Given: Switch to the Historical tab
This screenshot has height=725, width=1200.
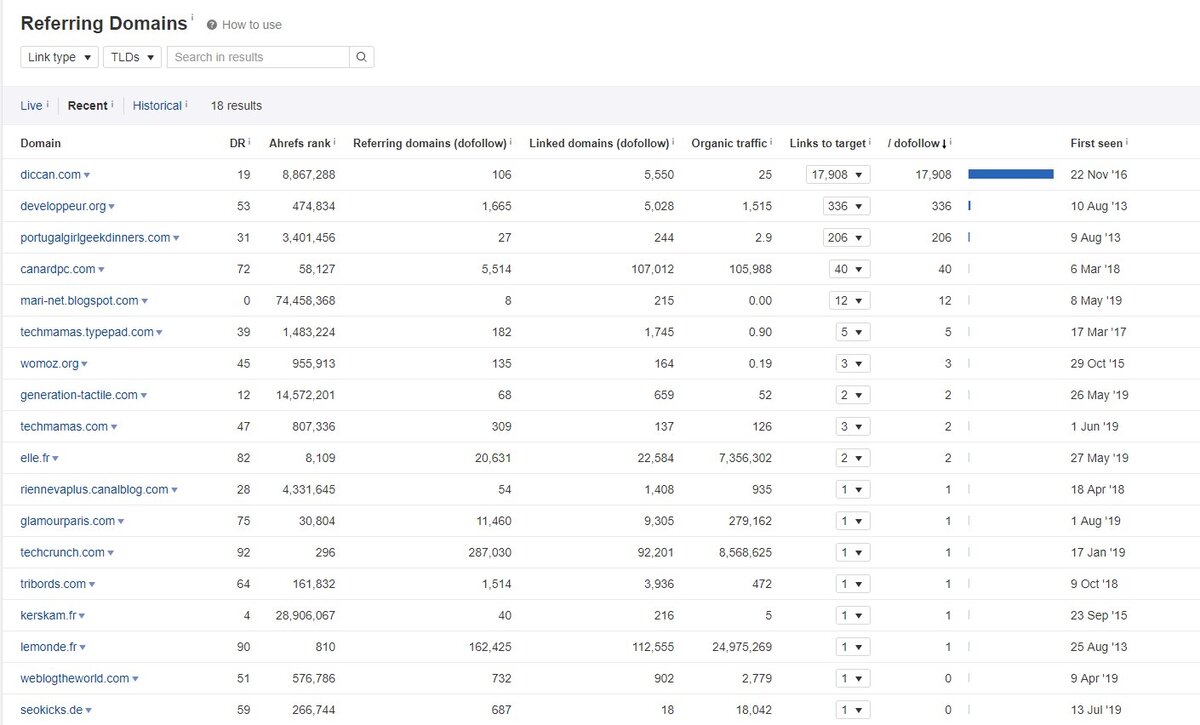Looking at the screenshot, I should point(157,106).
